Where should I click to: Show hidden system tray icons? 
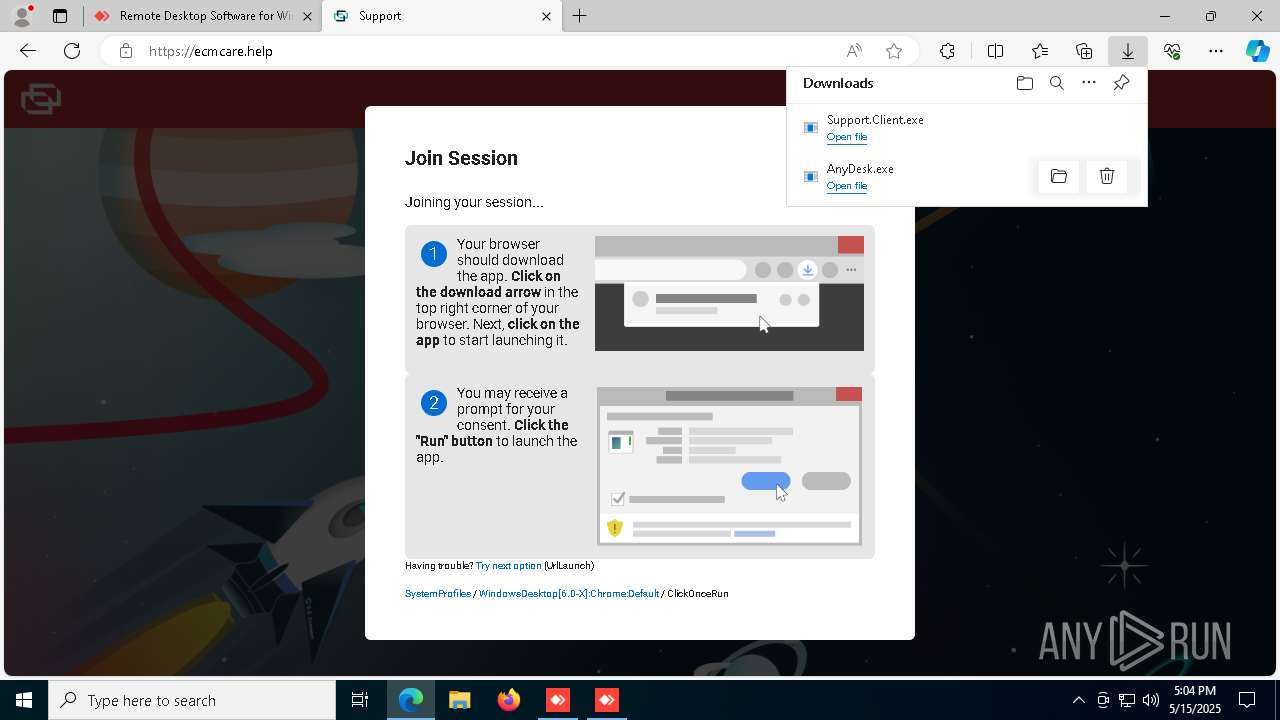pos(1079,700)
